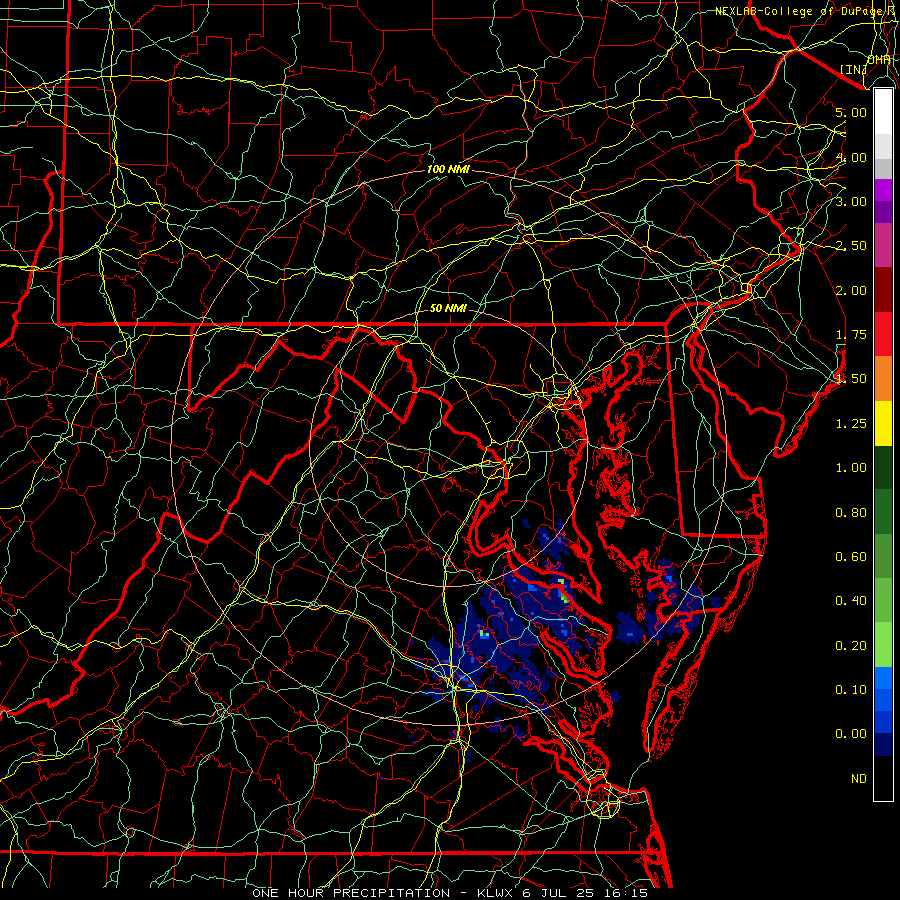Screen dimensions: 900x900
Task: Click the '4.00' legend value
Action: point(851,157)
